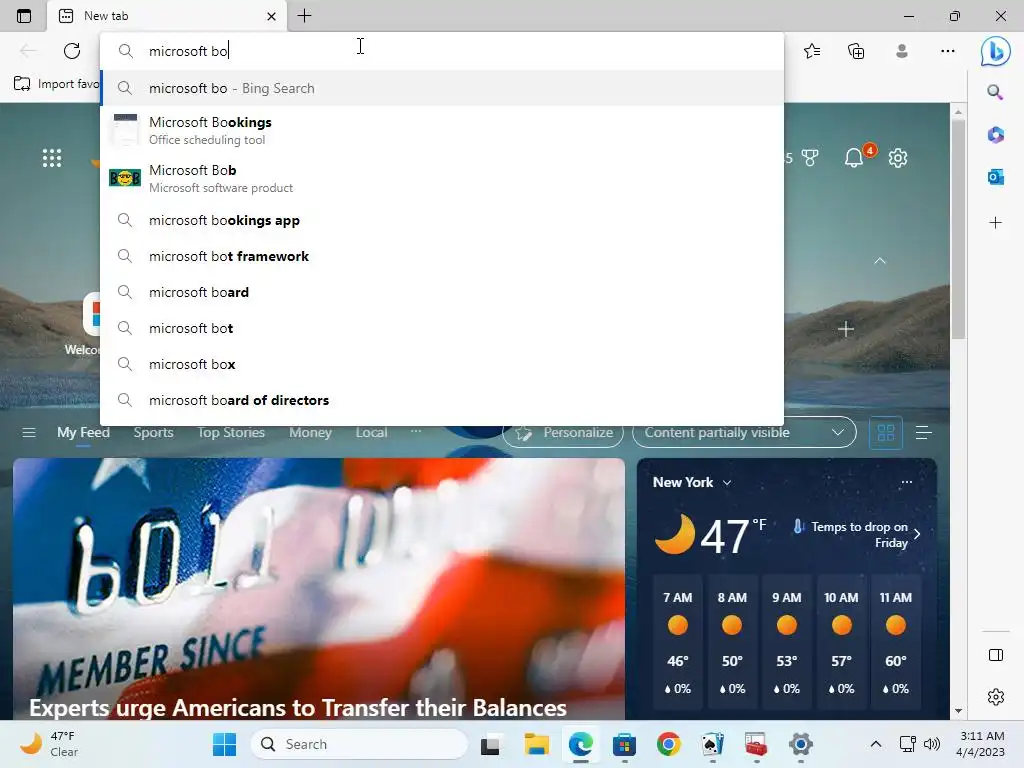Open weather card more options

click(906, 482)
